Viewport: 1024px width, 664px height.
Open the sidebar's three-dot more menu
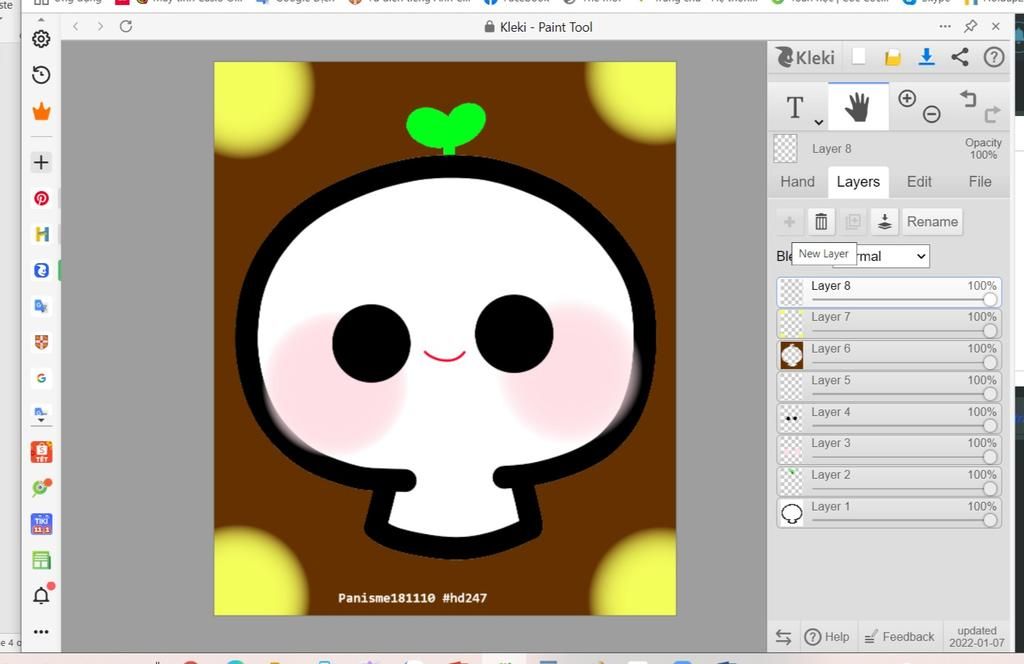point(41,632)
